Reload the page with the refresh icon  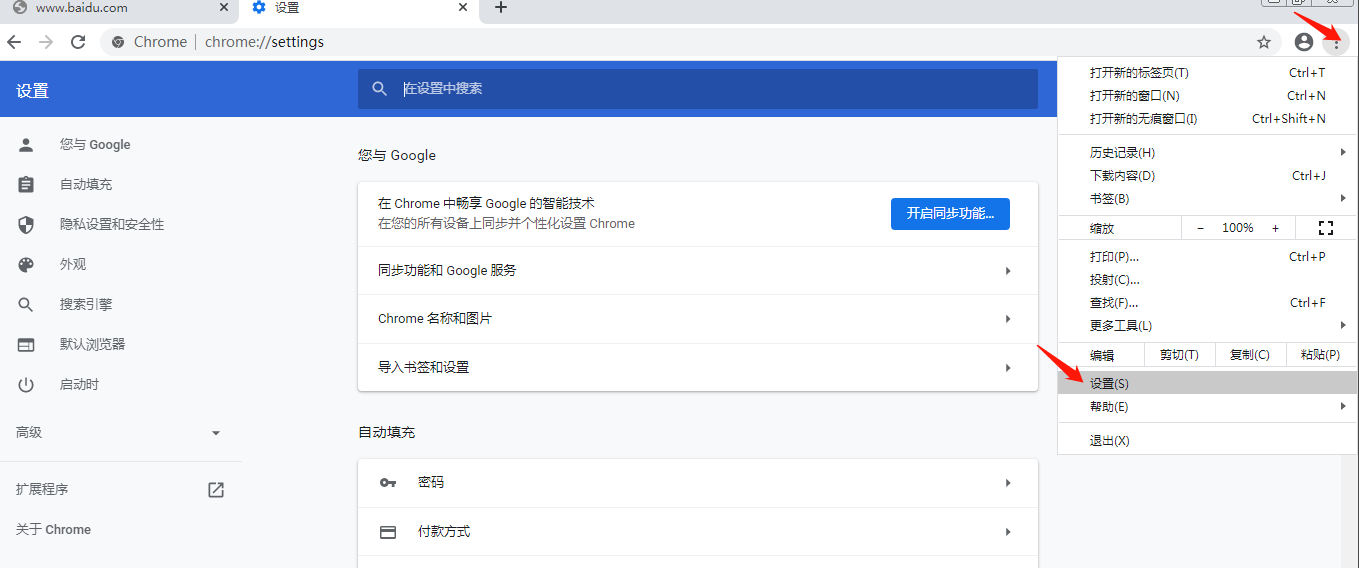point(78,42)
